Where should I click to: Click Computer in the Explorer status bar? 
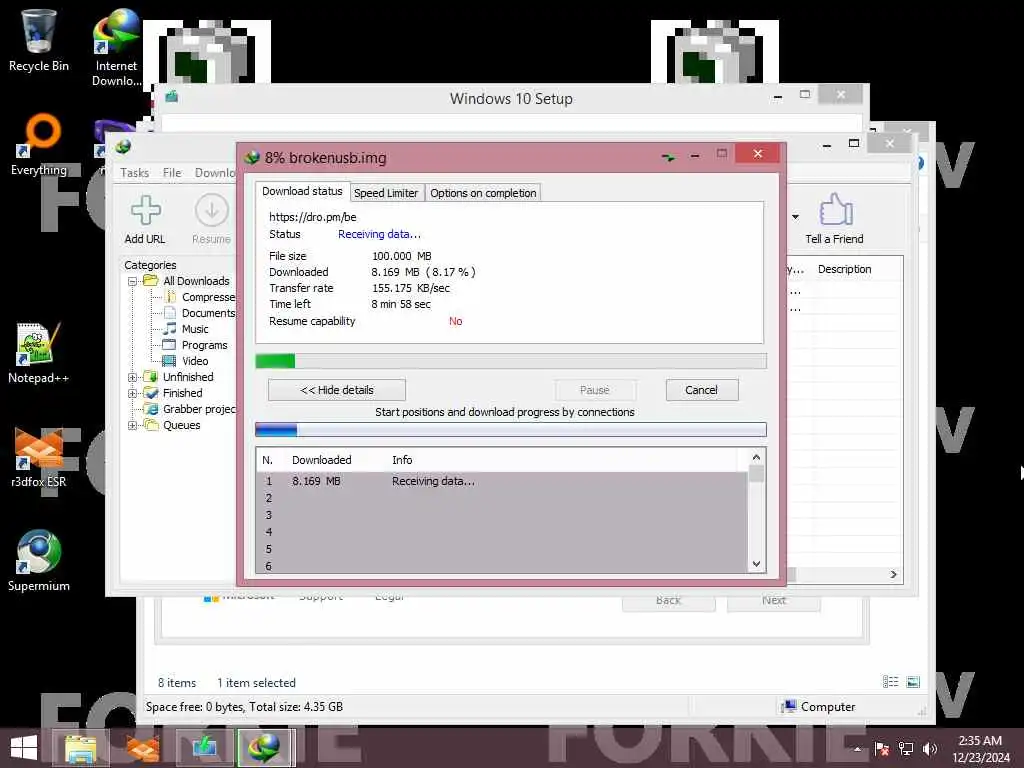pyautogui.click(x=820, y=707)
